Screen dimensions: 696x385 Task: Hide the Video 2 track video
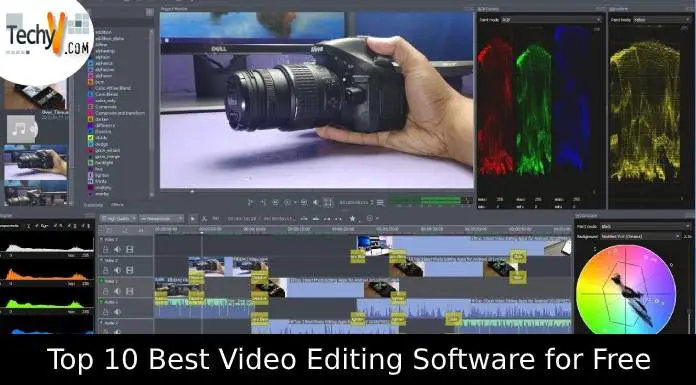click(x=129, y=270)
